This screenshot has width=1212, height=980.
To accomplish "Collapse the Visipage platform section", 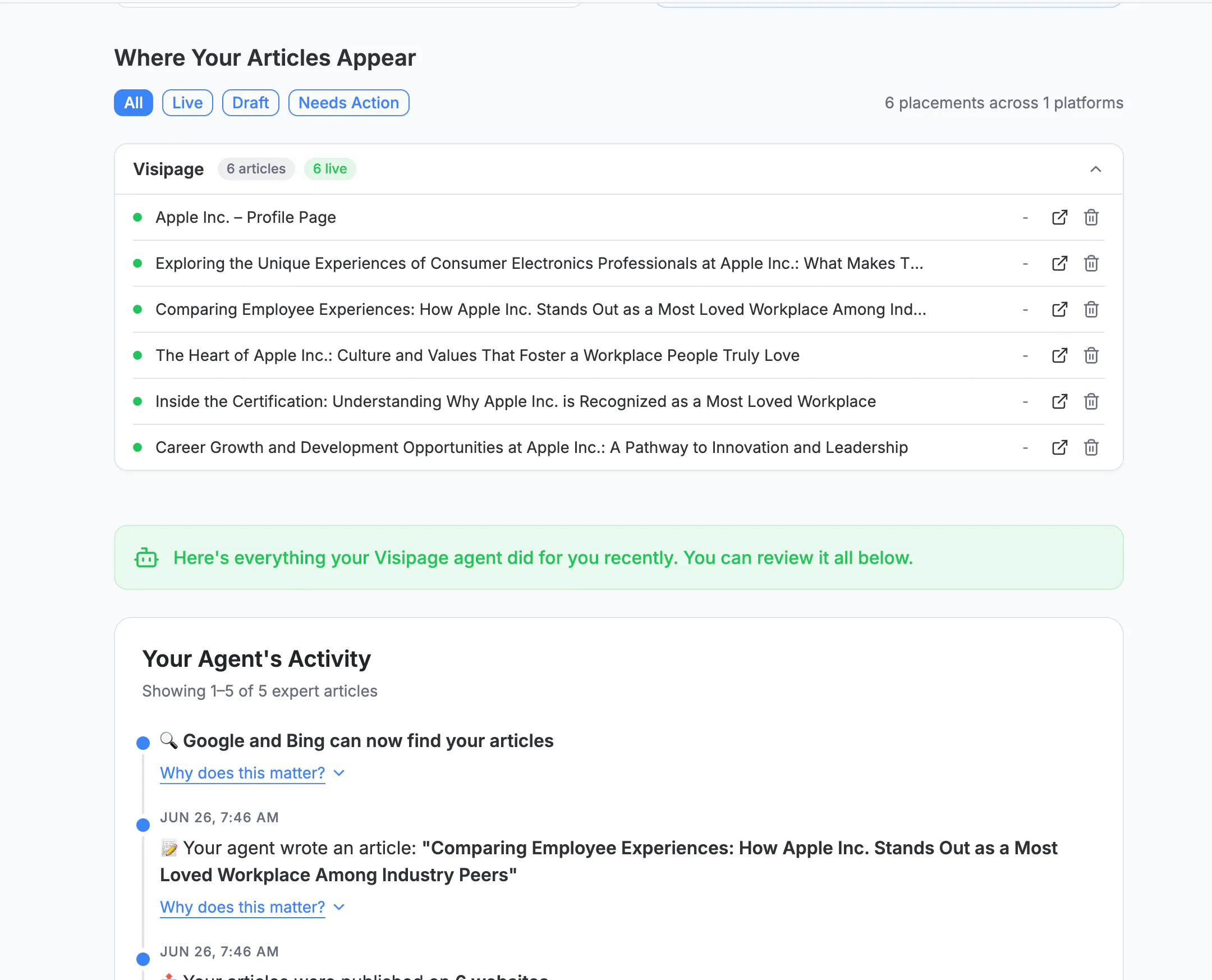I will (1096, 170).
